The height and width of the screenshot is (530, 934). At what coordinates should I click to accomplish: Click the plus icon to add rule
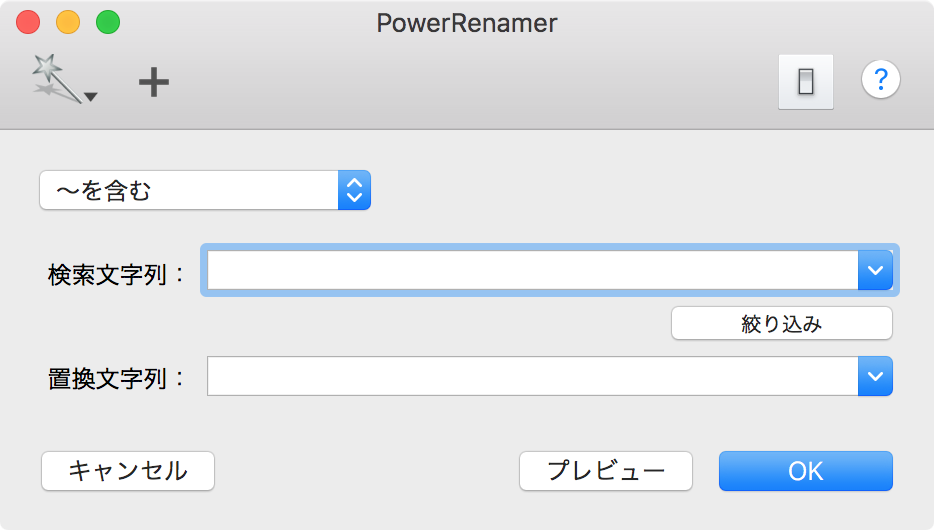pos(153,83)
